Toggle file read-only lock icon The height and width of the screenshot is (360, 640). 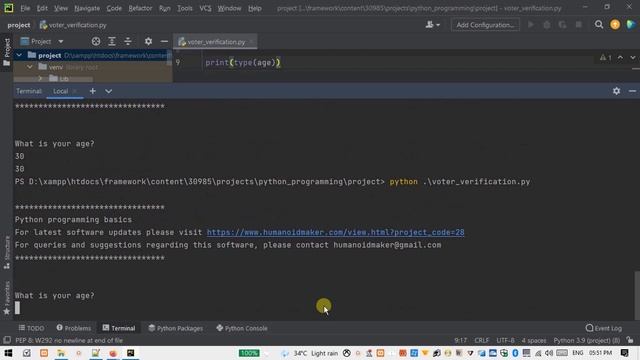coord(631,340)
